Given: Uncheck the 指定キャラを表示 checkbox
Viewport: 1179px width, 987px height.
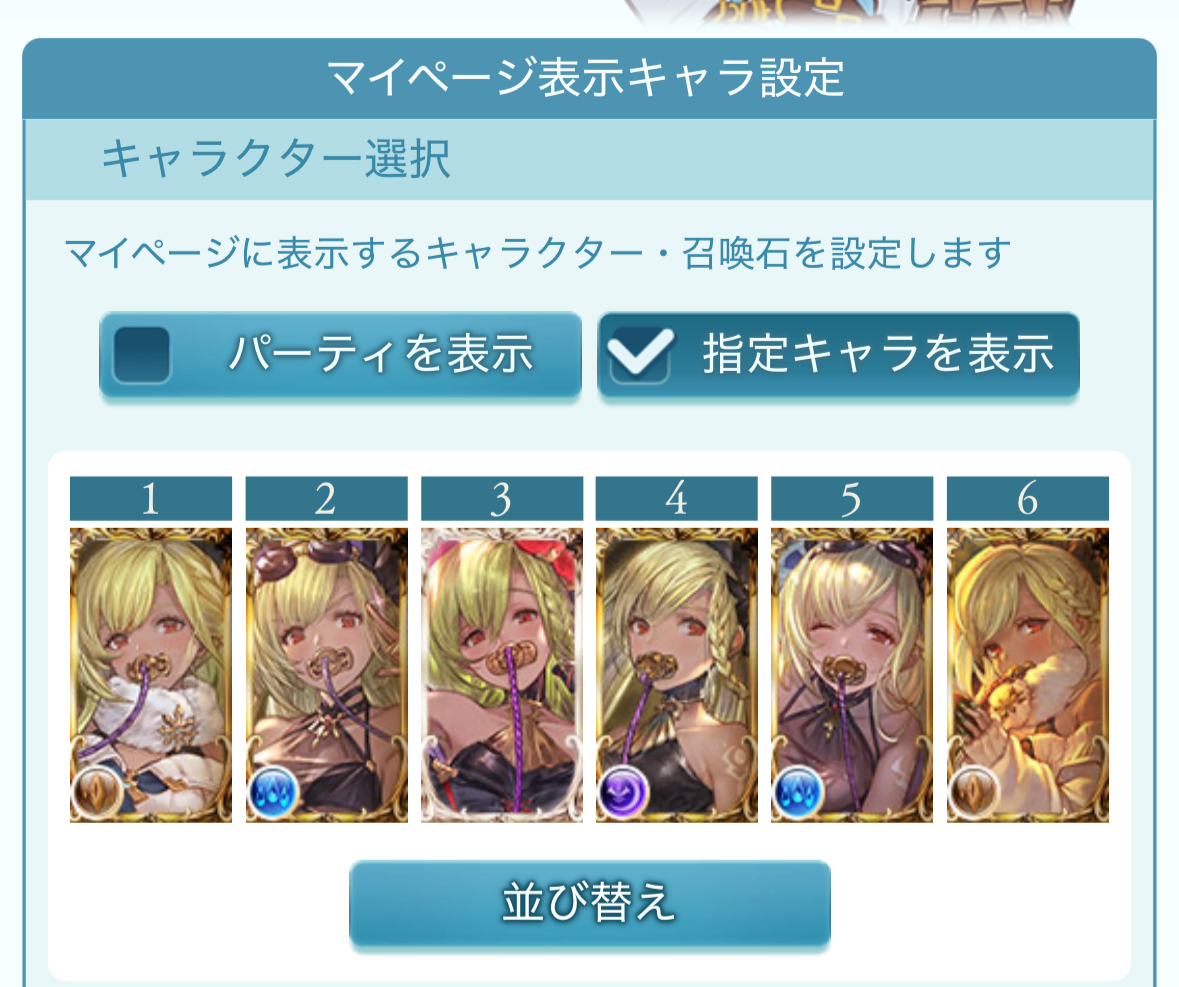Looking at the screenshot, I should point(640,355).
